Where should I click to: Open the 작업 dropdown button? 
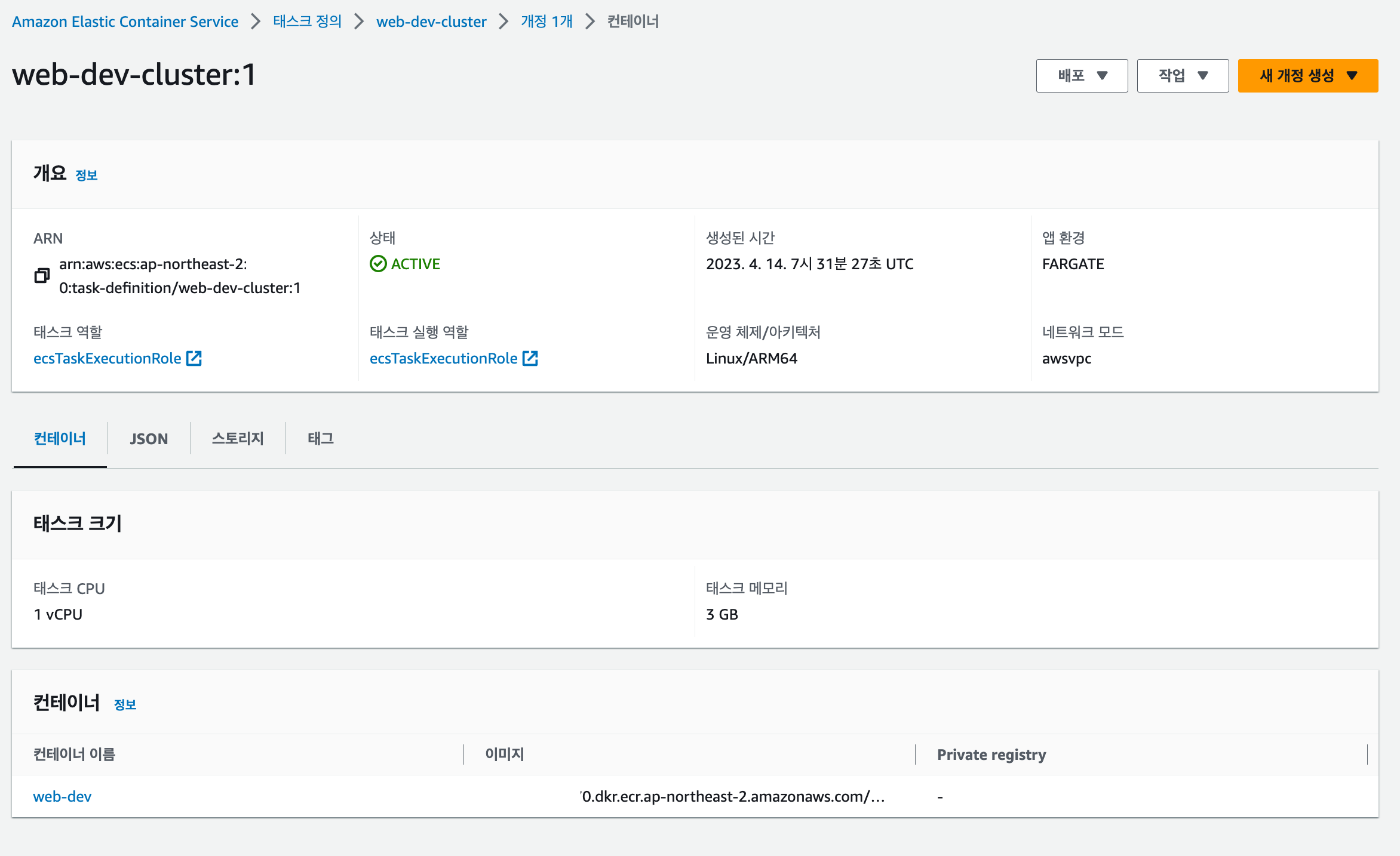point(1183,76)
